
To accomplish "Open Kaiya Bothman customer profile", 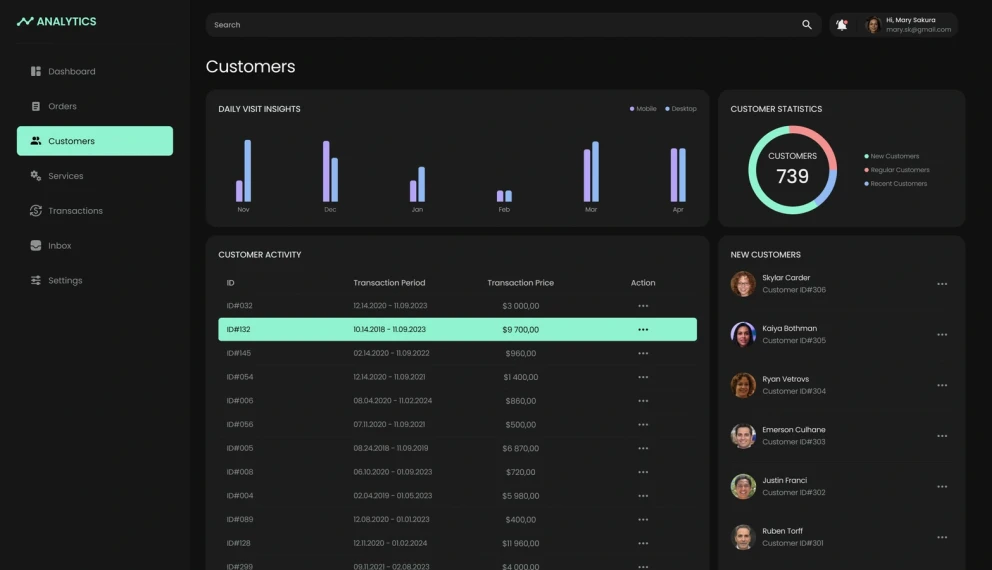I will (x=789, y=329).
